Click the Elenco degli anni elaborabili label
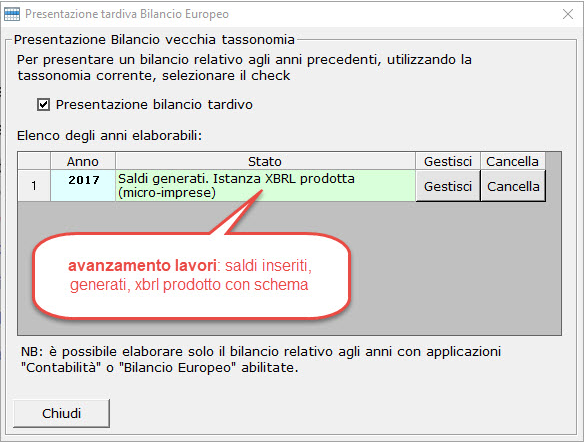586x444 pixels. (110, 136)
